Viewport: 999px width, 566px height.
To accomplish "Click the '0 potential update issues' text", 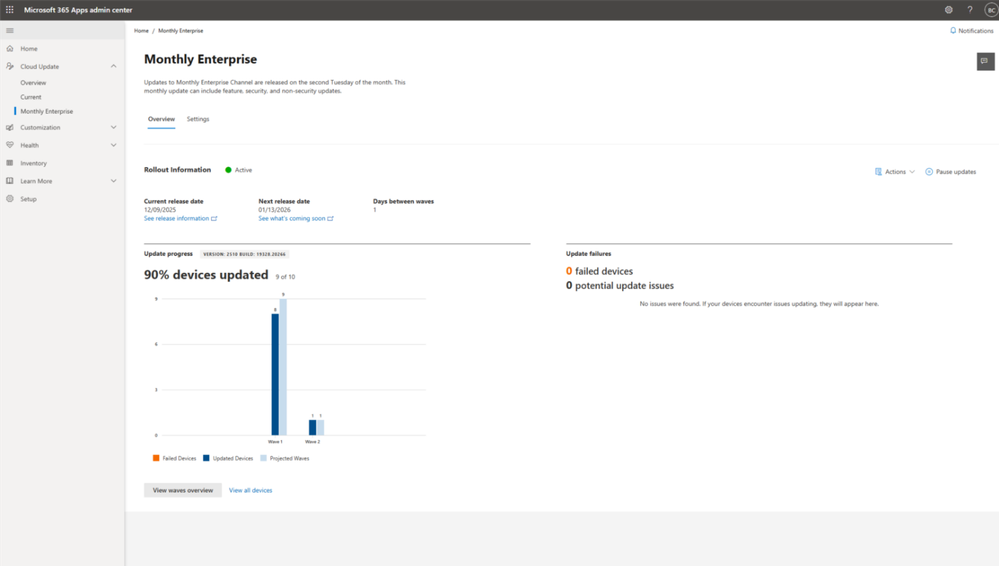I will tap(620, 286).
